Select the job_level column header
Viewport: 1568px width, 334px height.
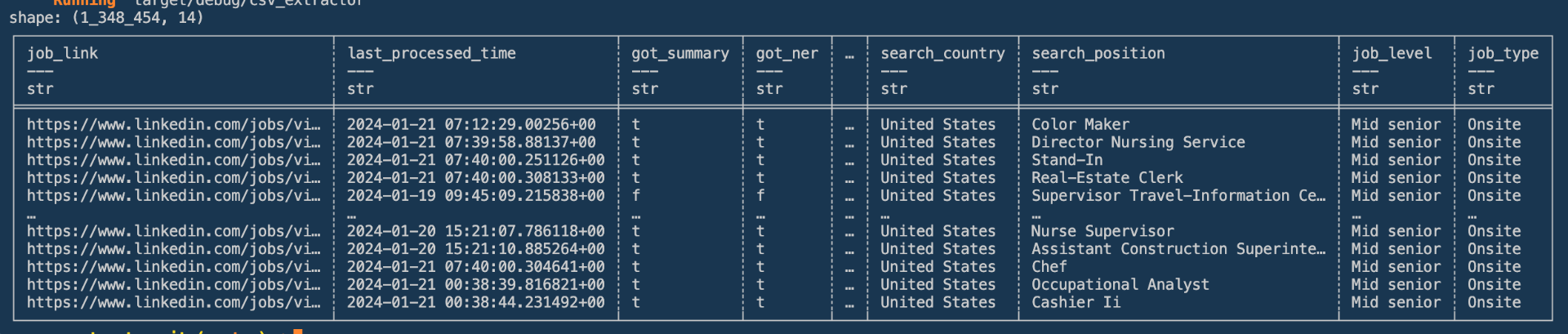(x=1392, y=53)
